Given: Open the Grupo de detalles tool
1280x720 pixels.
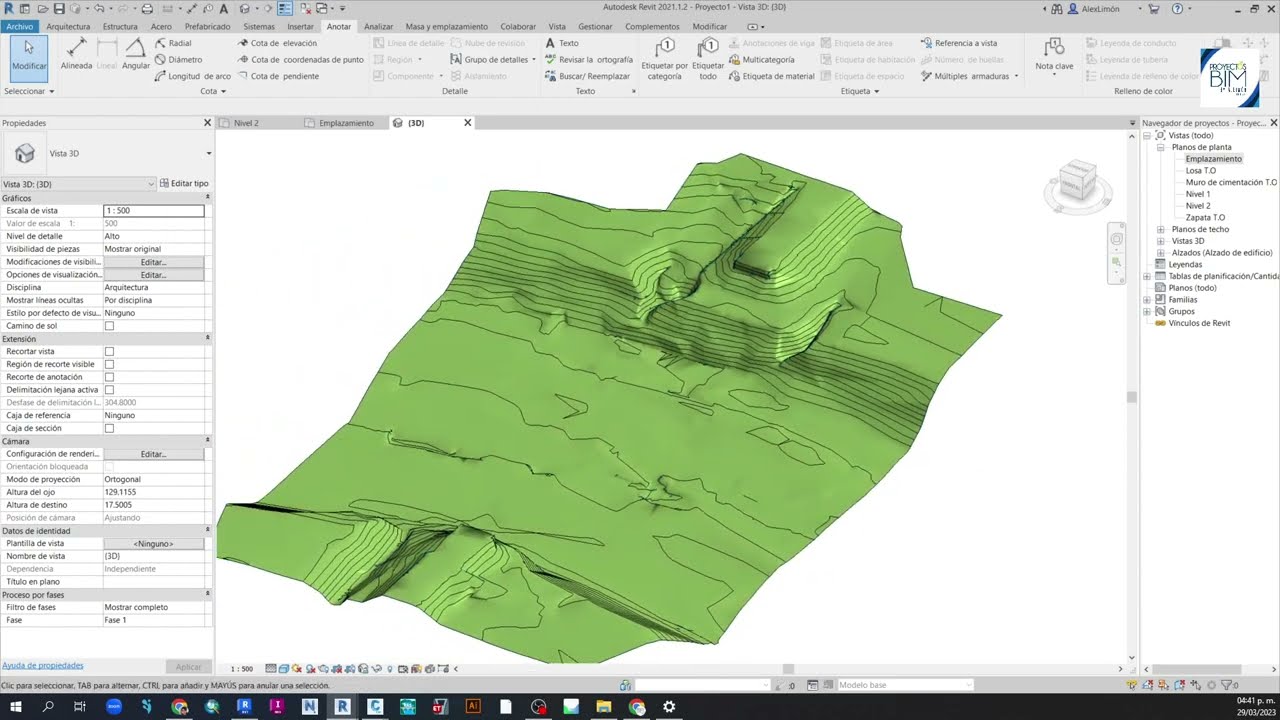Looking at the screenshot, I should pos(493,59).
